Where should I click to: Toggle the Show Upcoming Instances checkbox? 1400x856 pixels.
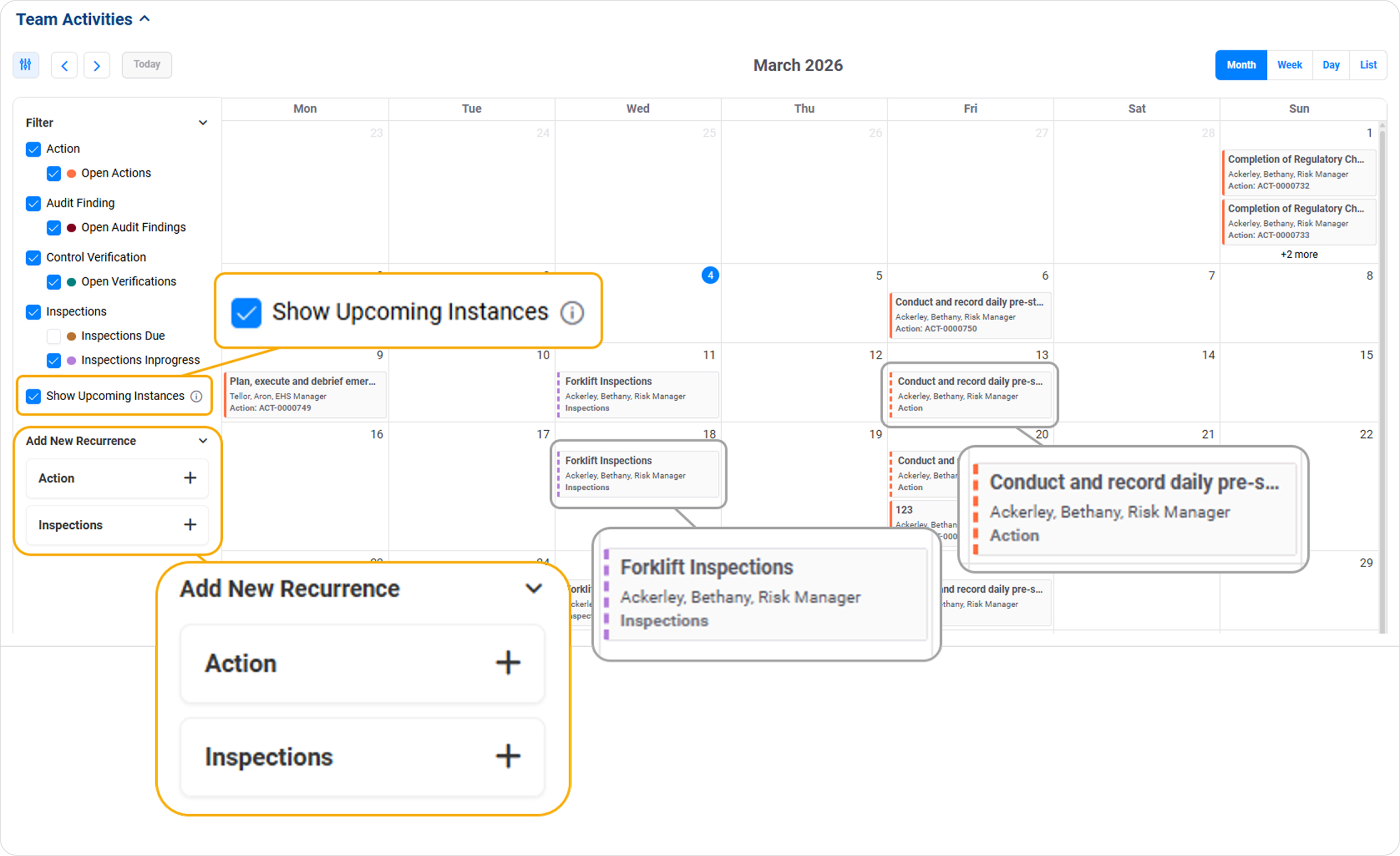(33, 396)
